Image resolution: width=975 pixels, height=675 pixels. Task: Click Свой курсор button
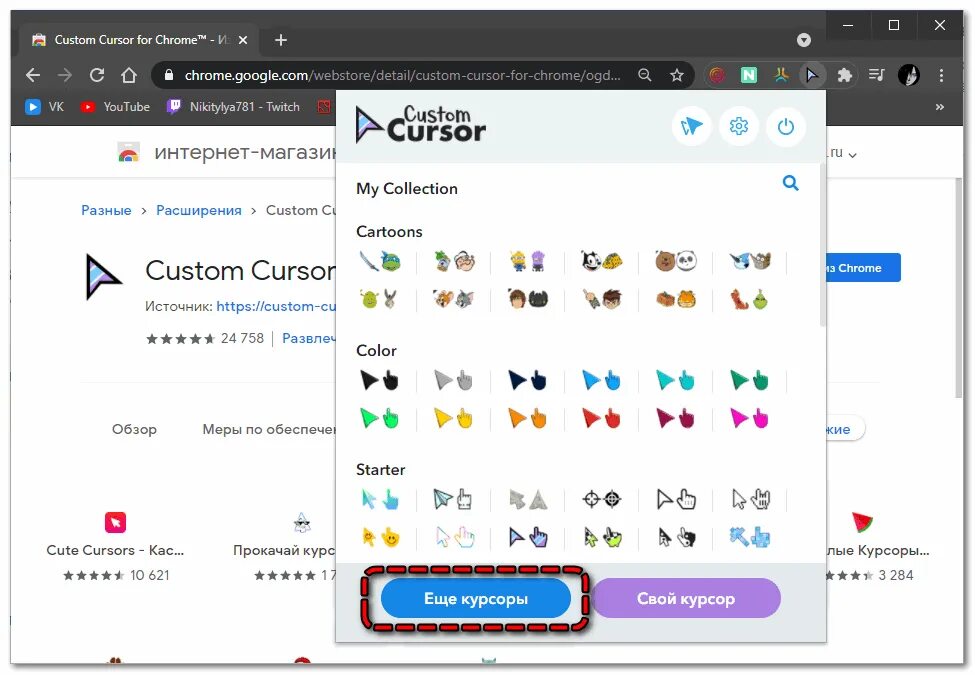pos(686,599)
